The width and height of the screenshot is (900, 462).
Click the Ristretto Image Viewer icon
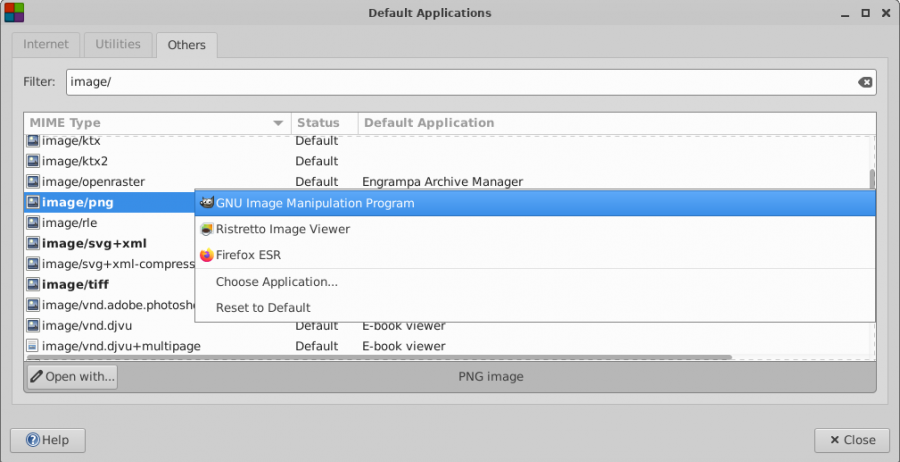pyautogui.click(x=207, y=229)
